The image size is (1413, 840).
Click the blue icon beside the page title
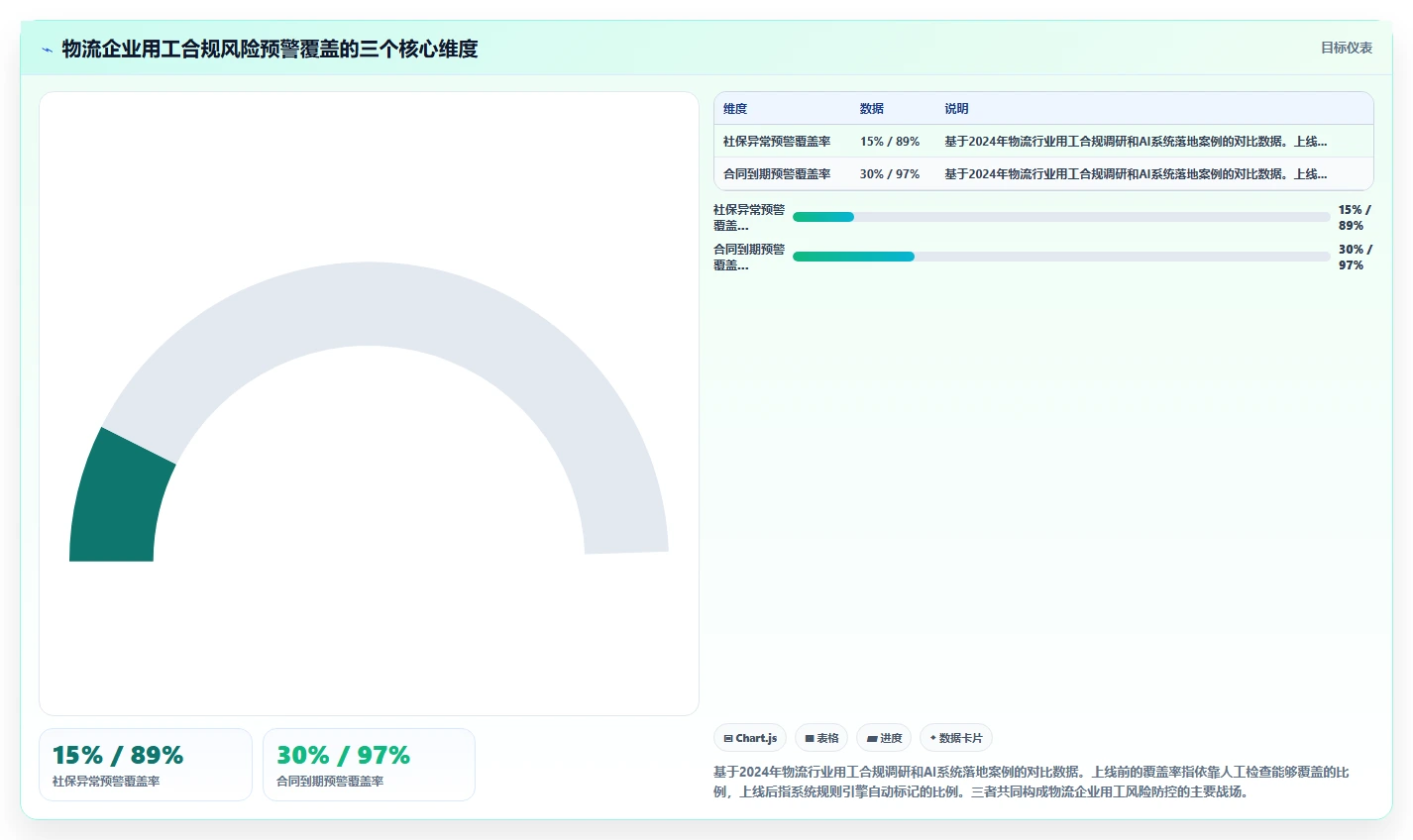47,49
